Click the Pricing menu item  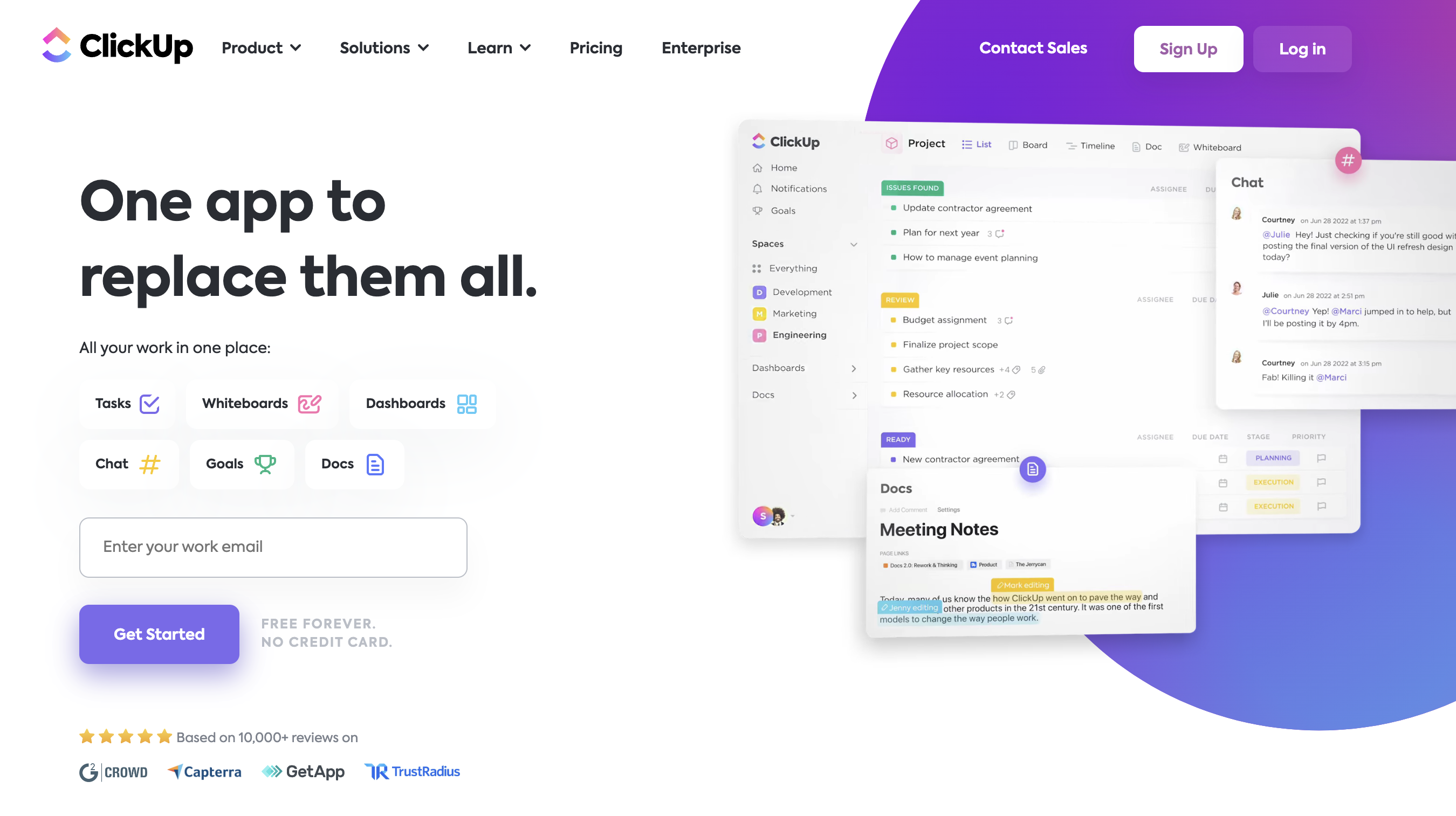(x=595, y=48)
